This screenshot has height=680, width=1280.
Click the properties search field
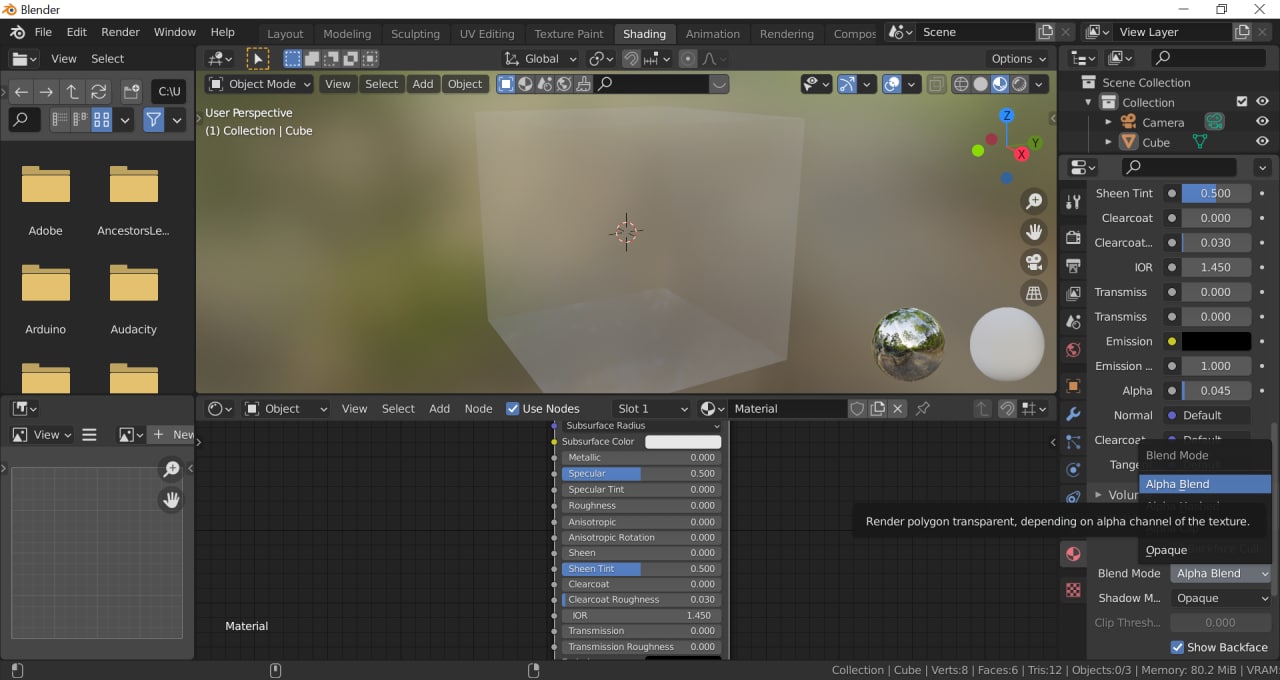1178,167
